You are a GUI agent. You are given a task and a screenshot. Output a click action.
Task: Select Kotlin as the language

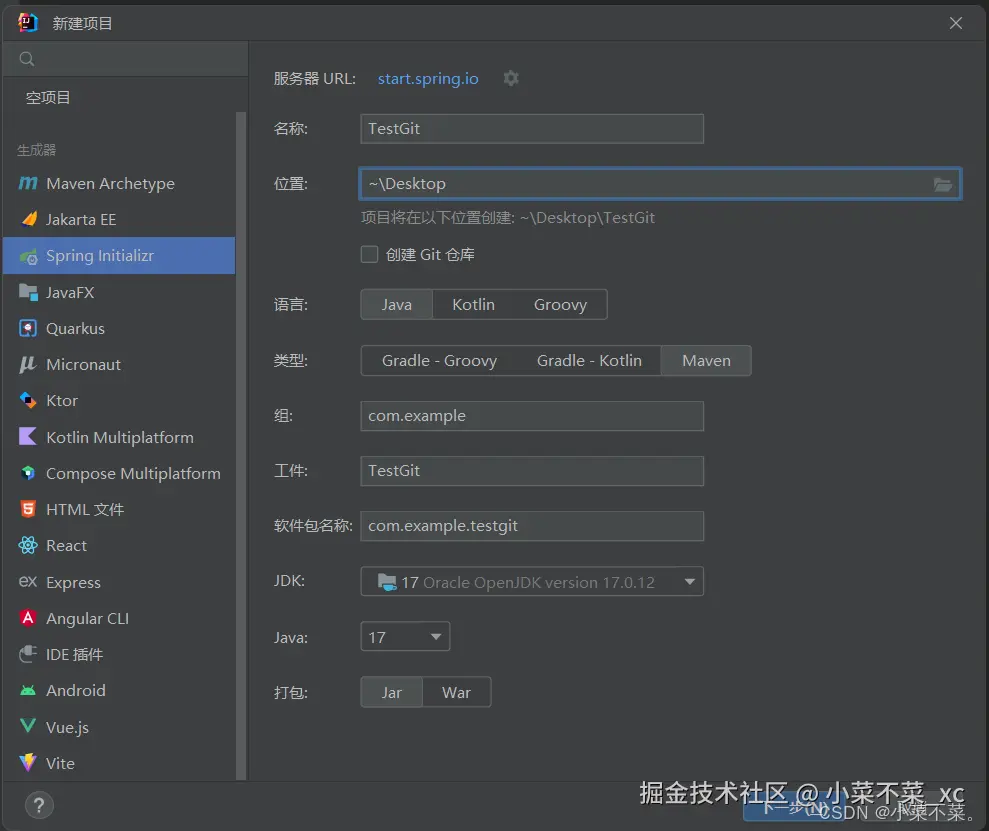[474, 305]
